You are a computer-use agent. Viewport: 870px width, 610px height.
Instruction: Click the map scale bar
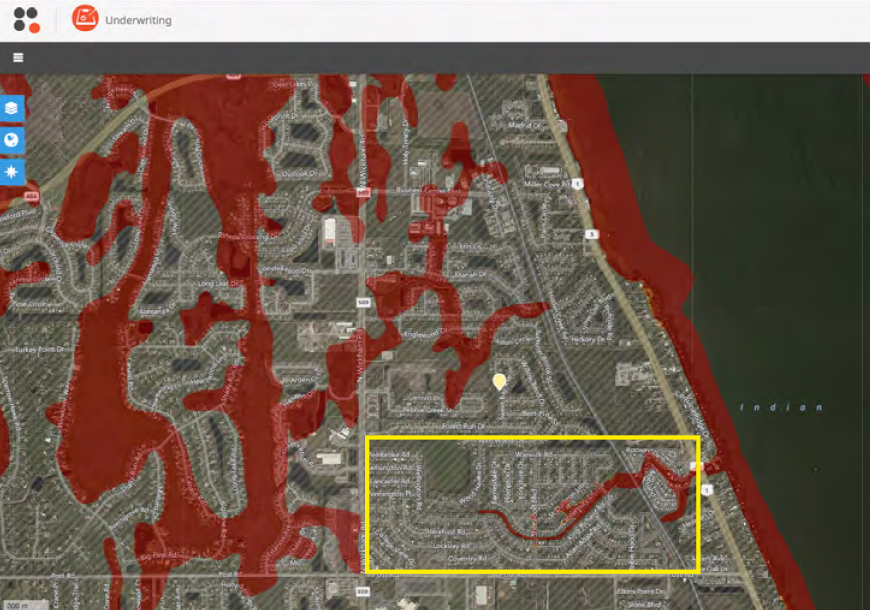[14, 604]
